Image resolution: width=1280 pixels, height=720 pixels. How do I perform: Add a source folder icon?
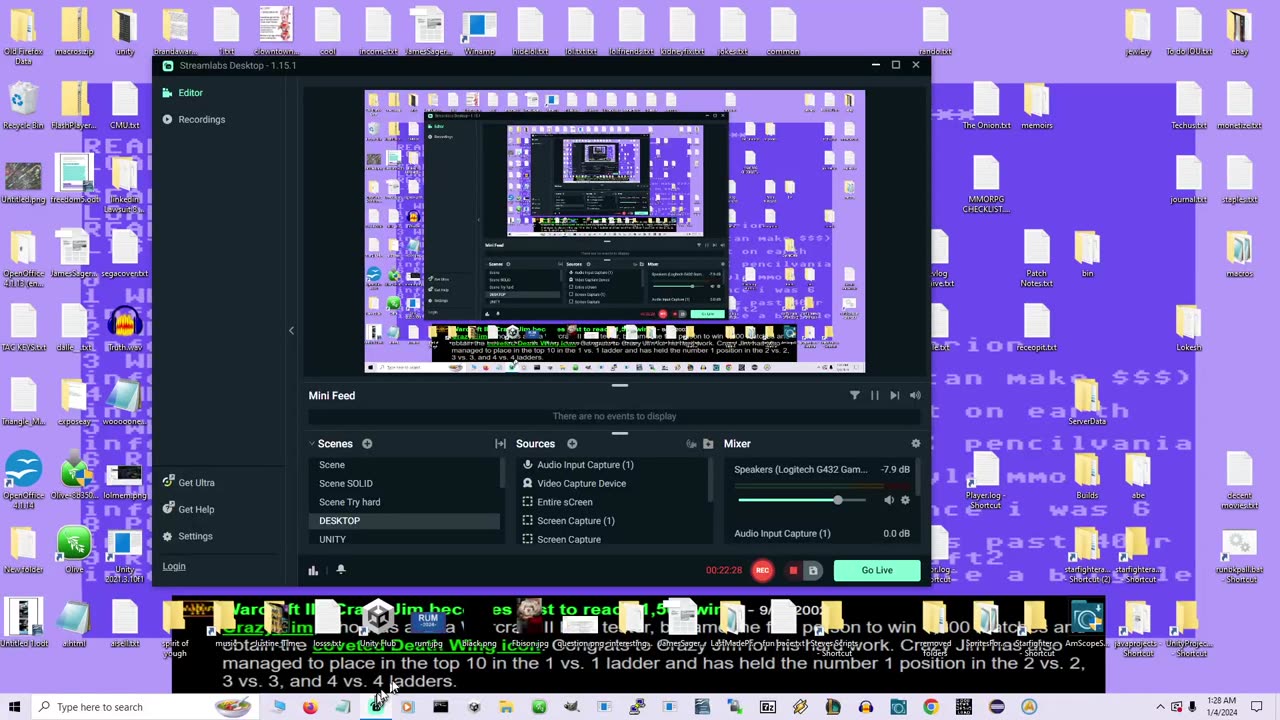click(708, 444)
